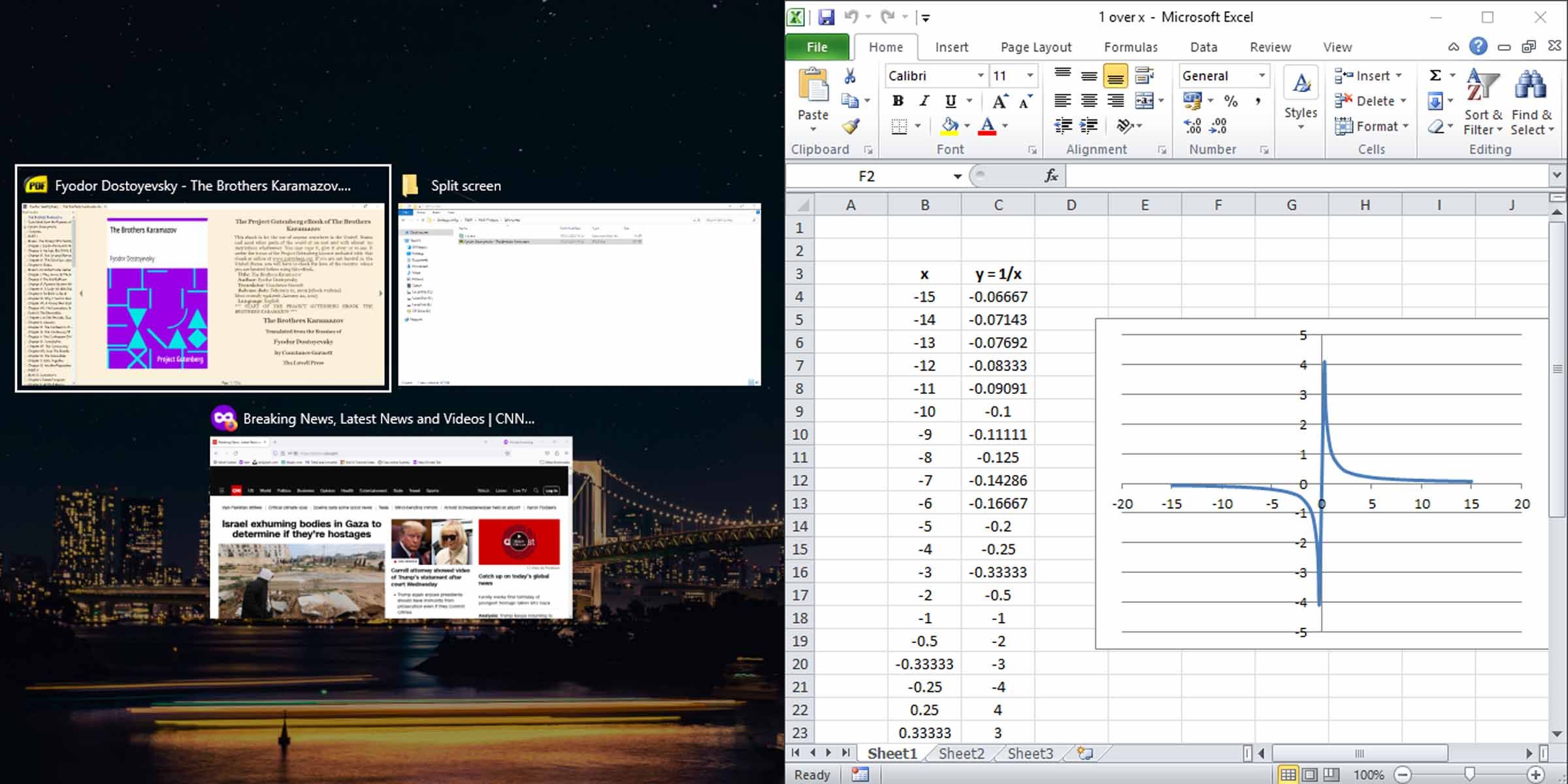1568x784 pixels.
Task: Click the Save icon in Quick Access Toolbar
Action: click(826, 17)
